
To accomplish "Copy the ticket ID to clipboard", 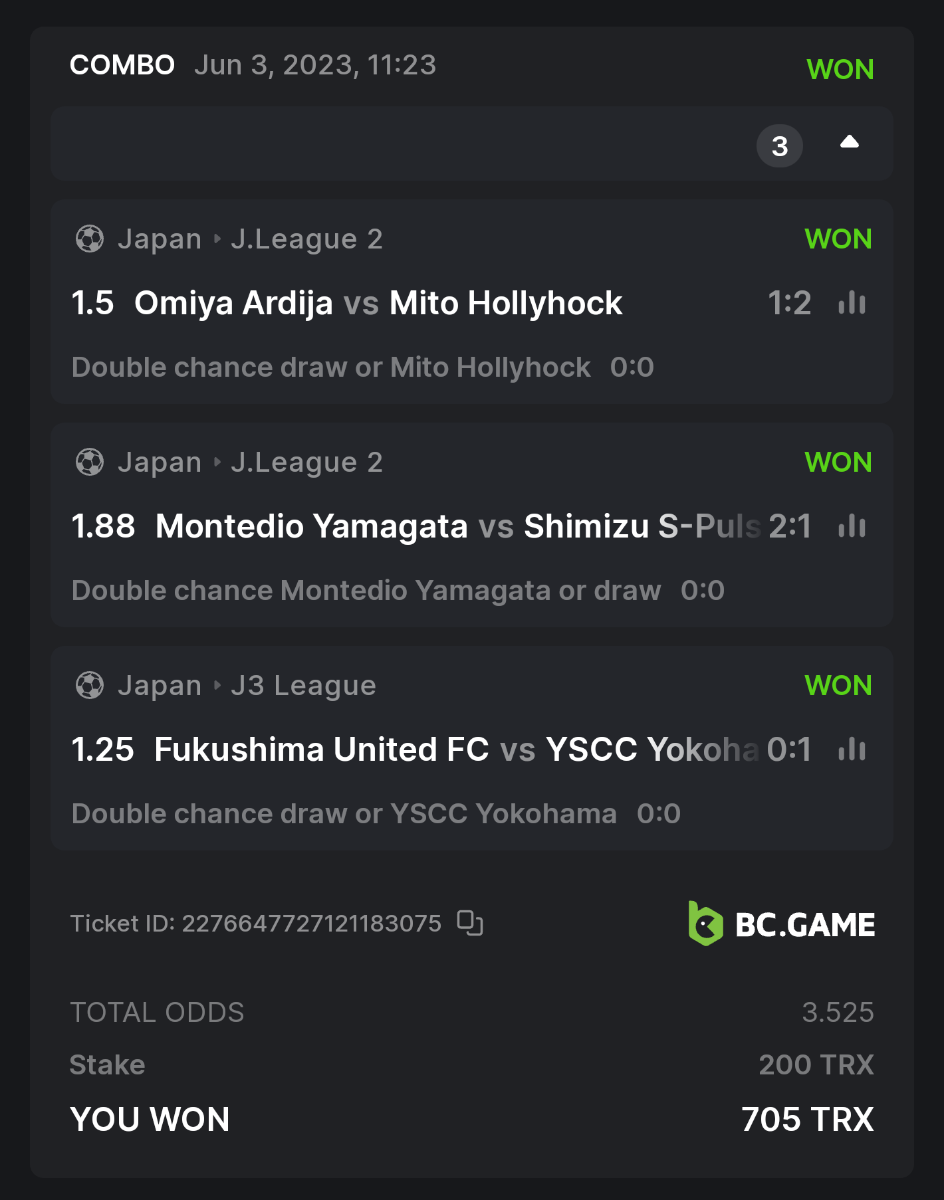I will [x=470, y=922].
